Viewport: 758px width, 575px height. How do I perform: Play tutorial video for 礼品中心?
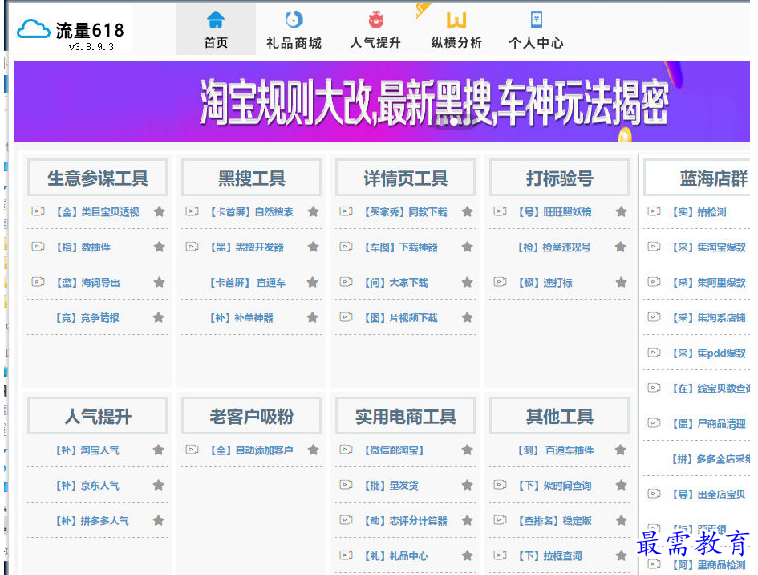point(346,555)
